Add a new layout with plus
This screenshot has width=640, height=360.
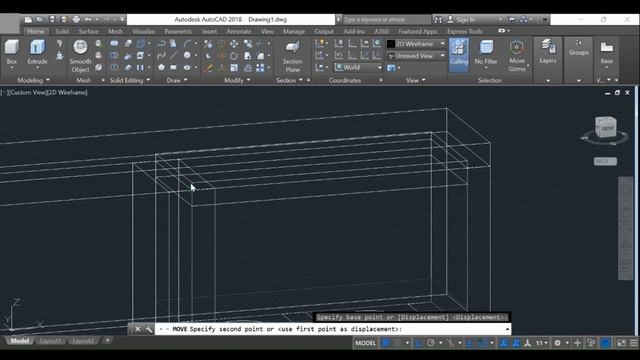tap(108, 340)
